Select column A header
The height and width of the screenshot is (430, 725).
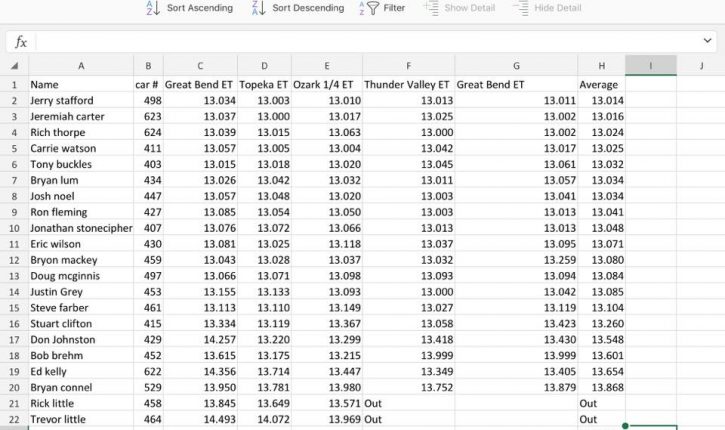pos(81,66)
